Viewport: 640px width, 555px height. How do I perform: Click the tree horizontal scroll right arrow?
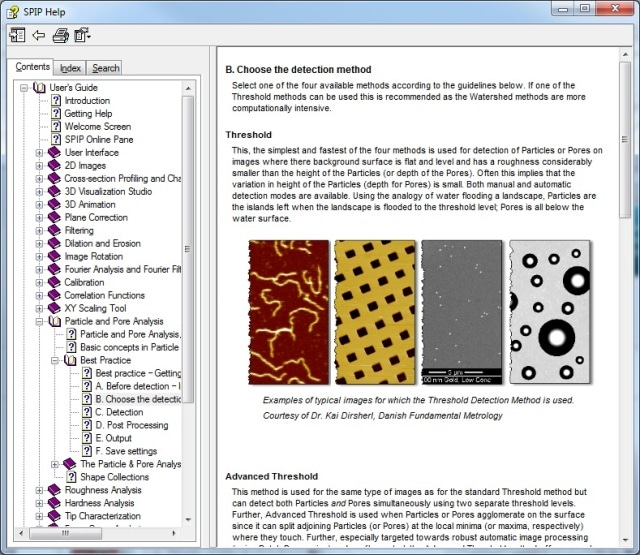pyautogui.click(x=174, y=533)
